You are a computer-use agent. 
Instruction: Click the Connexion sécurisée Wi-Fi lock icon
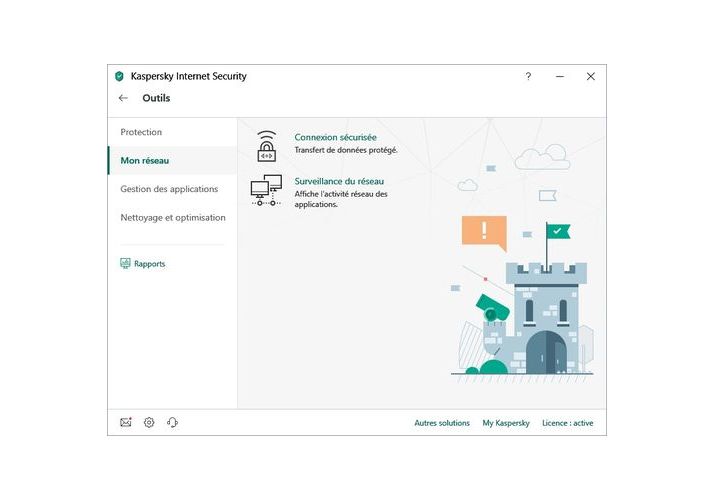[265, 145]
